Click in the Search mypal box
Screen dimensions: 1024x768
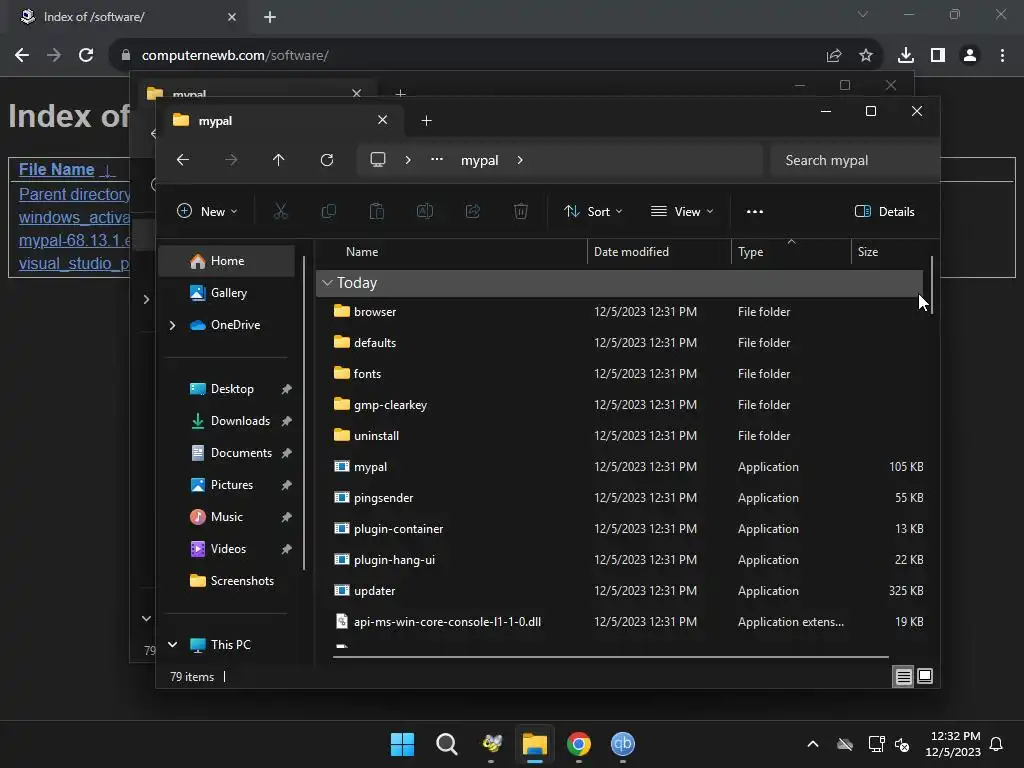pyautogui.click(x=854, y=161)
